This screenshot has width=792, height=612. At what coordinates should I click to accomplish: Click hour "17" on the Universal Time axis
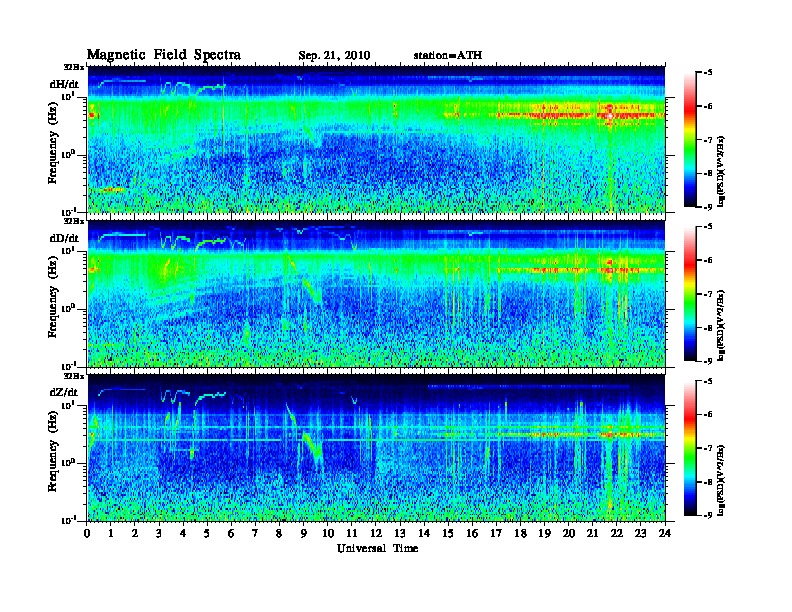point(496,534)
